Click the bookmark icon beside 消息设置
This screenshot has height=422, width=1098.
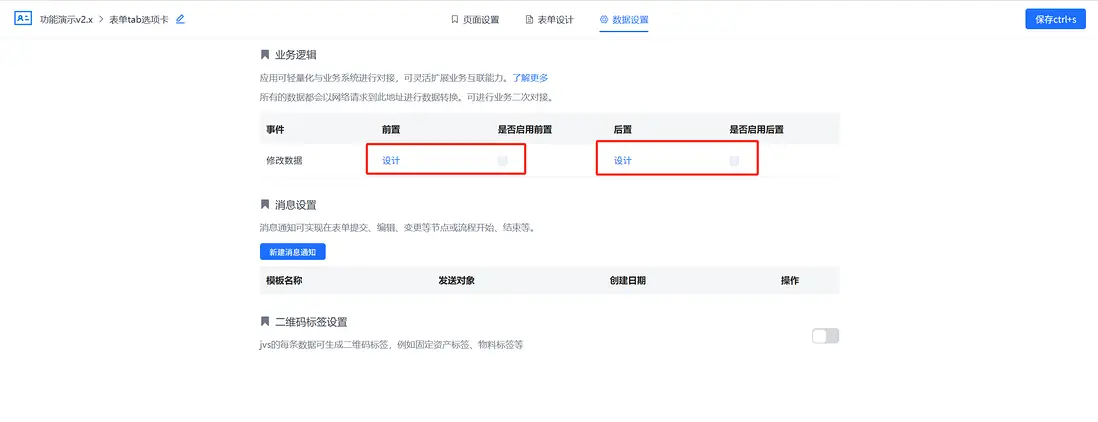point(265,204)
